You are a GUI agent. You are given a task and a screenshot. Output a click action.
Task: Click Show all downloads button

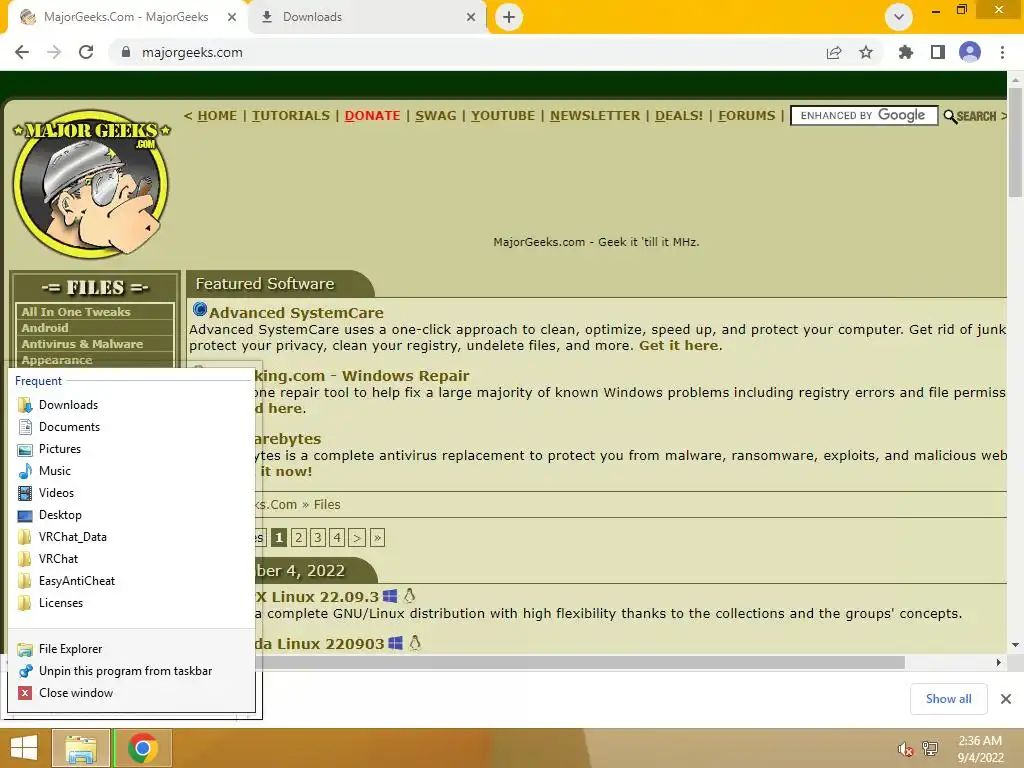(948, 699)
